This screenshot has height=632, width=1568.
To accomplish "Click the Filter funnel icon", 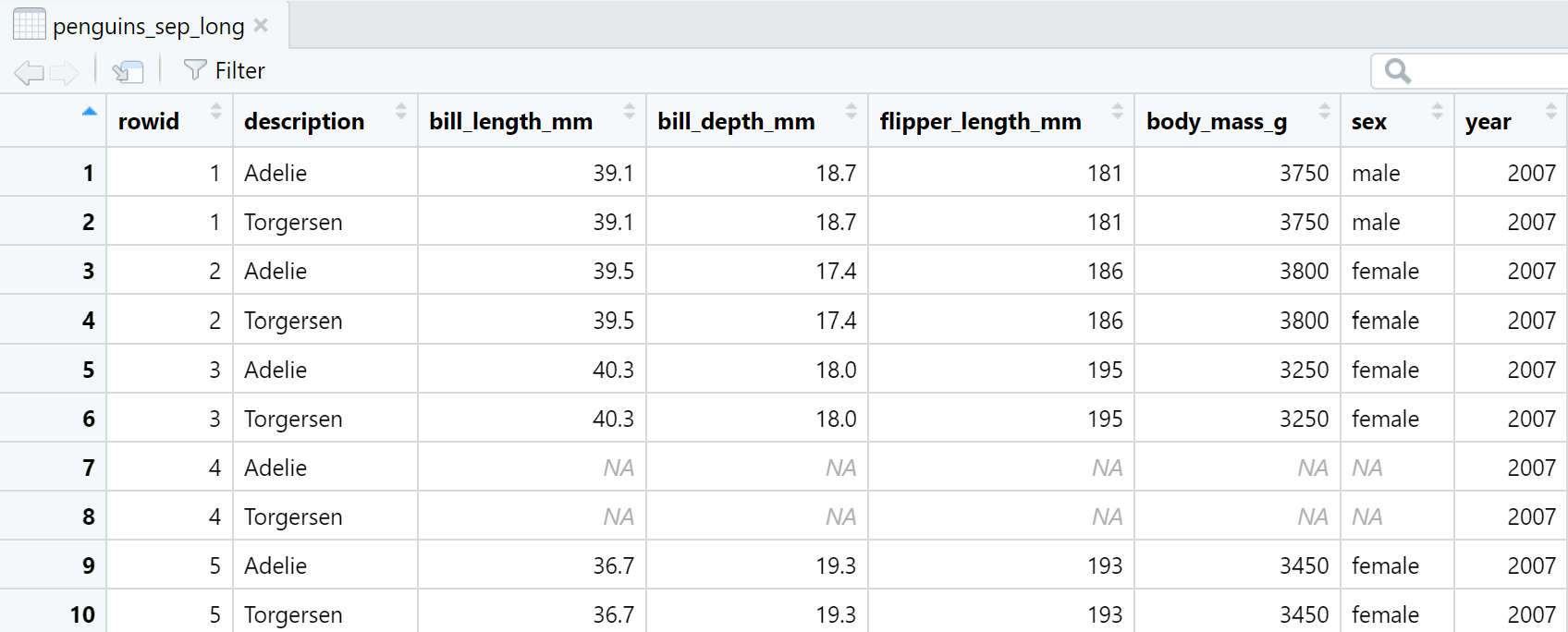I will [x=194, y=70].
